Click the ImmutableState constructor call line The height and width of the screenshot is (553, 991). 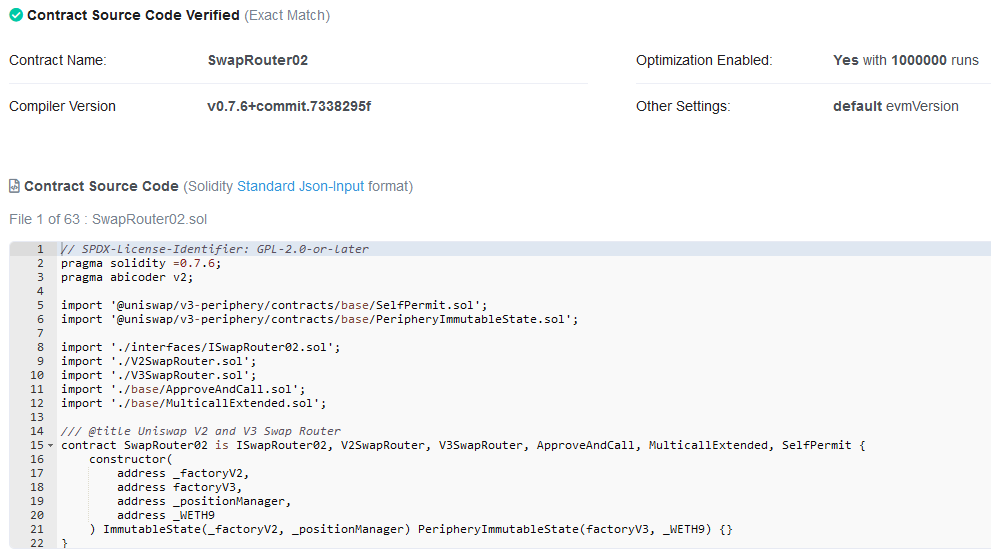[411, 529]
